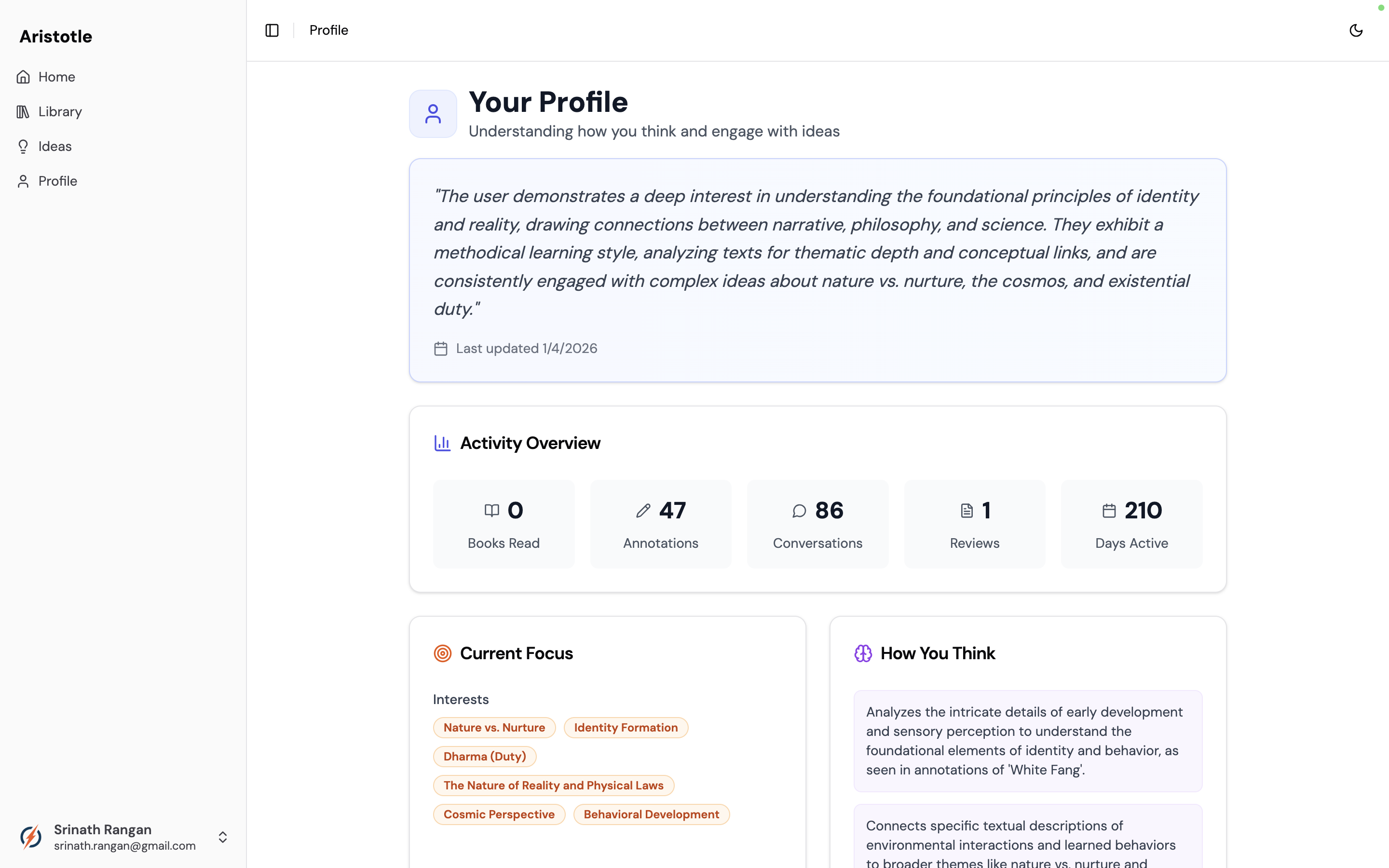Click the How You Think brain icon

point(863,653)
